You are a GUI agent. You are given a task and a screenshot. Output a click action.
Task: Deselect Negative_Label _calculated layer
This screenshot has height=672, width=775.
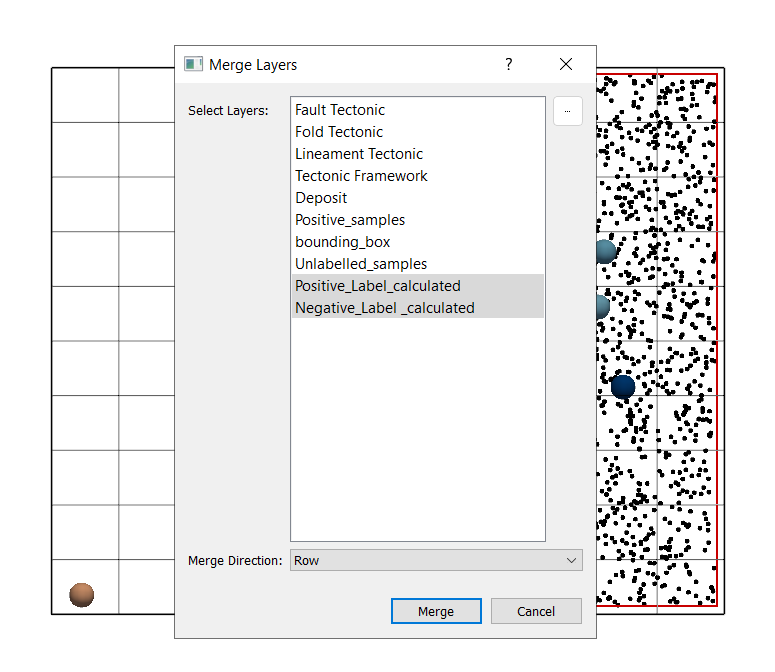coord(385,308)
